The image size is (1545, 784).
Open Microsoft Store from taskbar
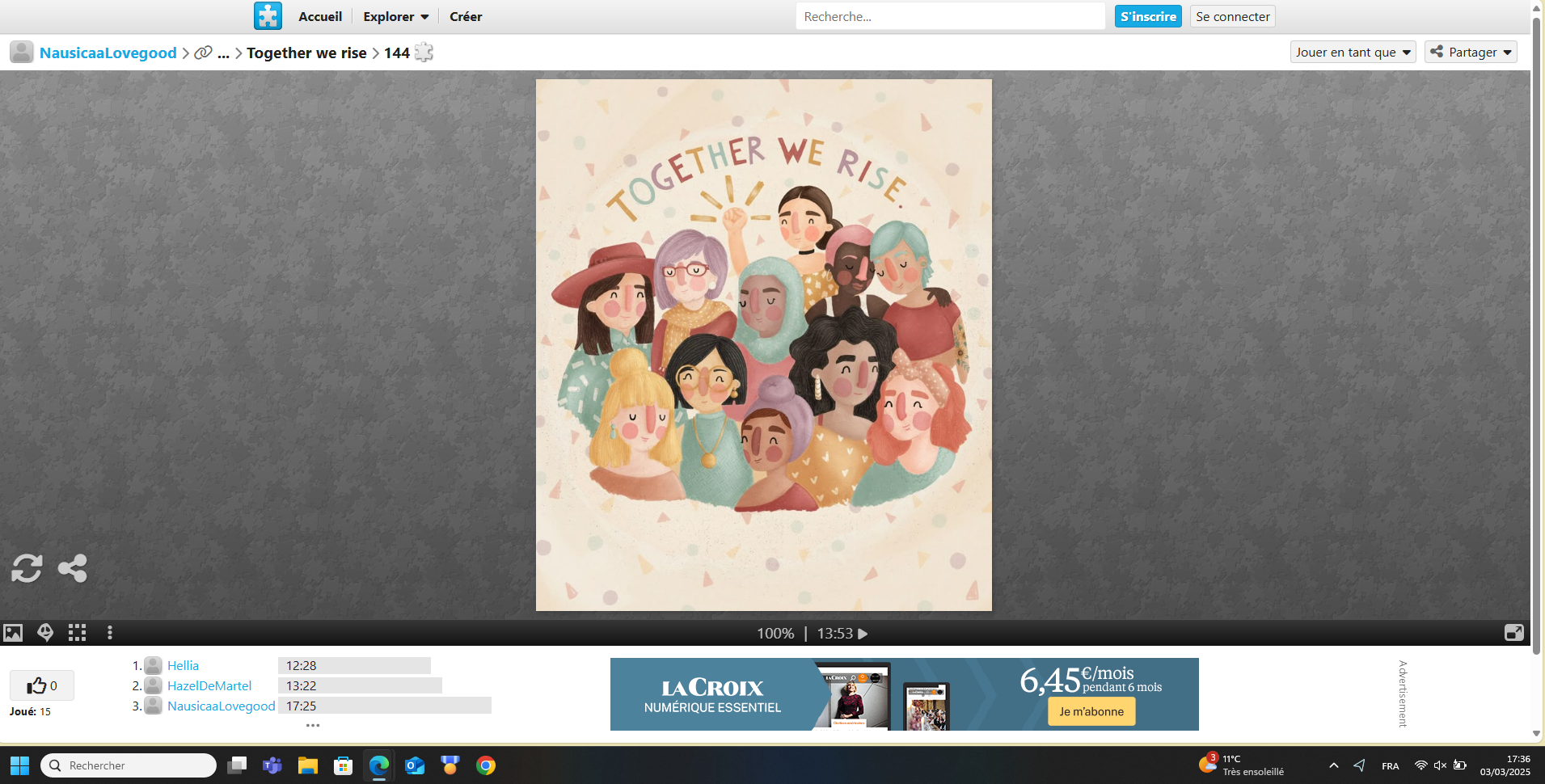click(x=344, y=765)
